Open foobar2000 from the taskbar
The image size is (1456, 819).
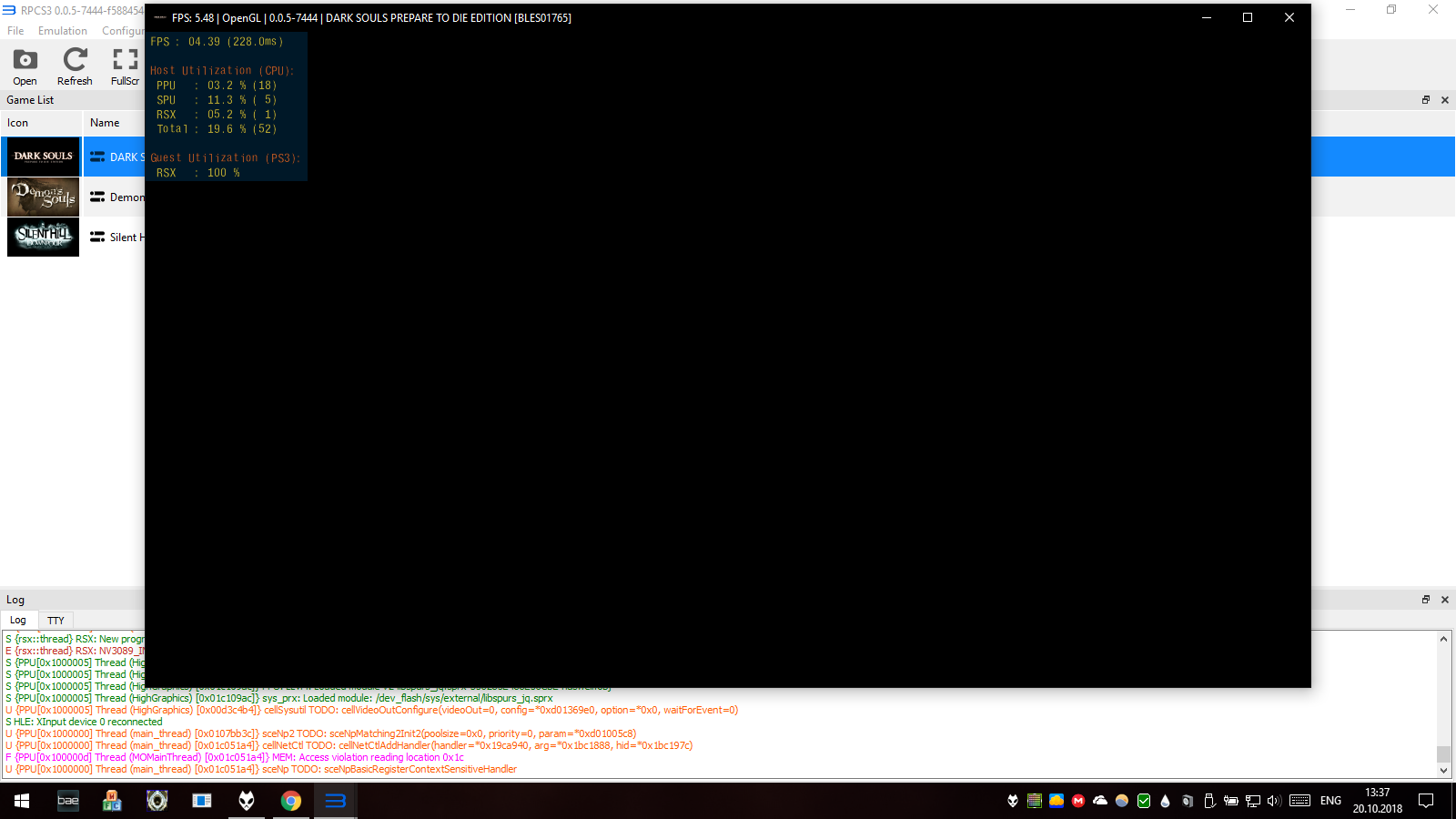[x=247, y=801]
